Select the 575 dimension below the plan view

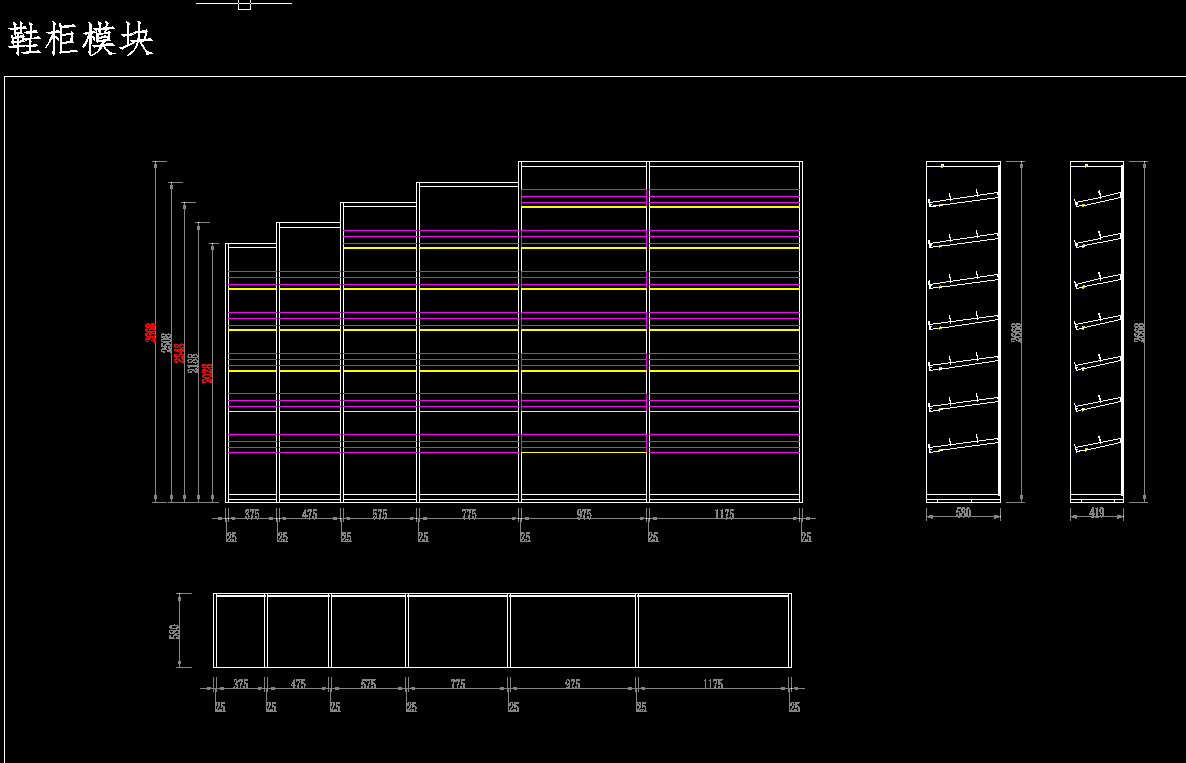[368, 685]
